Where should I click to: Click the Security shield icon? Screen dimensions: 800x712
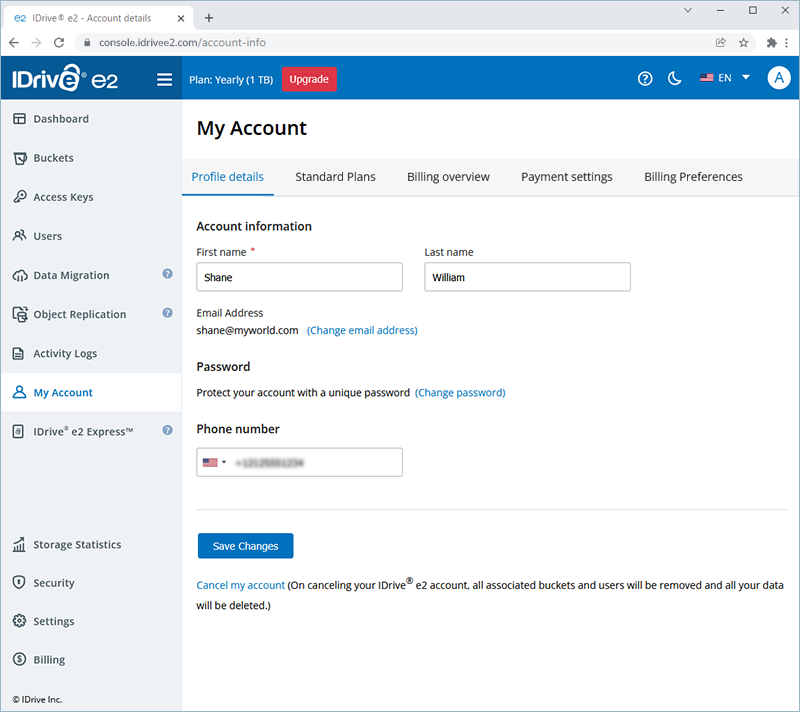coord(19,582)
